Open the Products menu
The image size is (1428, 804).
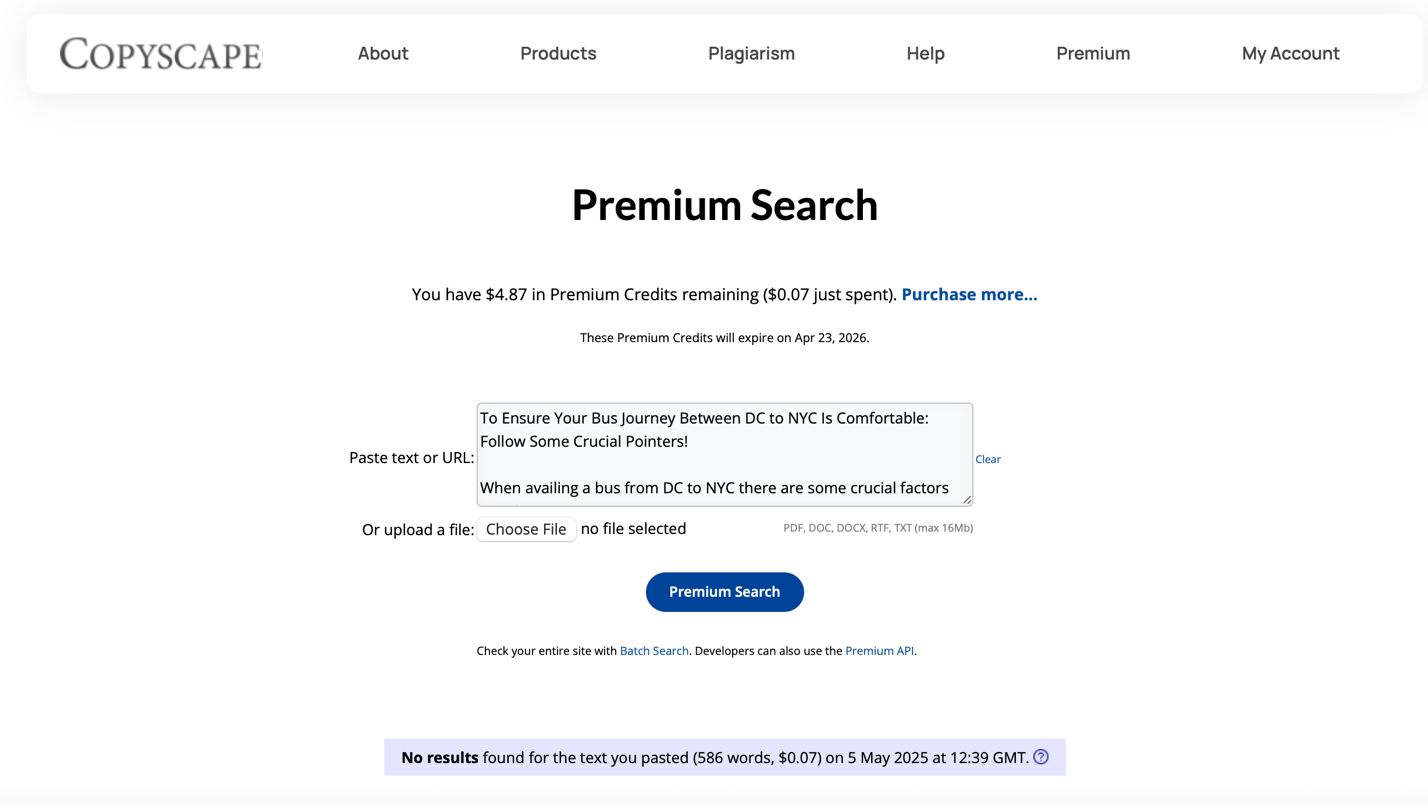click(x=558, y=54)
